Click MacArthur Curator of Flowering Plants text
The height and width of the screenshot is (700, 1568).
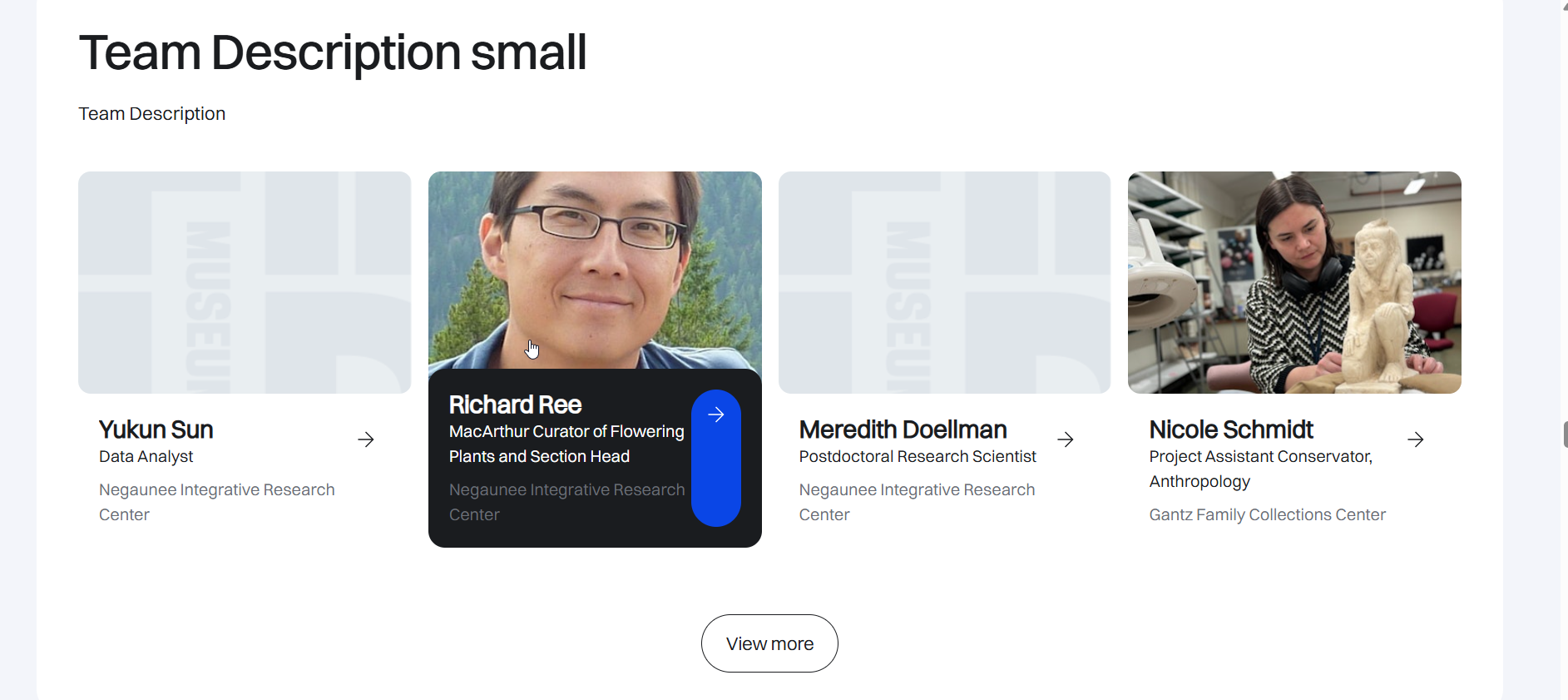566,444
